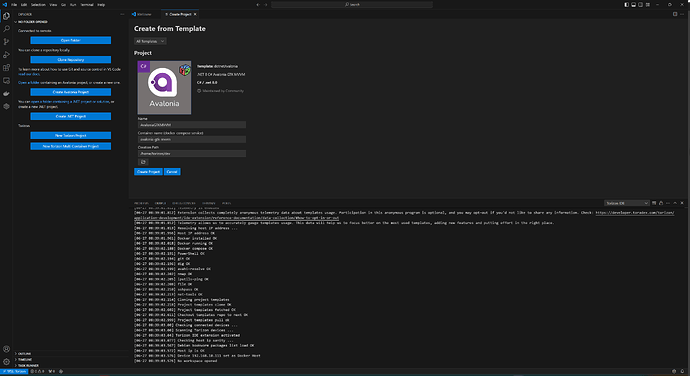
Task: Toggle the primary side bar layout icon
Action: (627, 4)
